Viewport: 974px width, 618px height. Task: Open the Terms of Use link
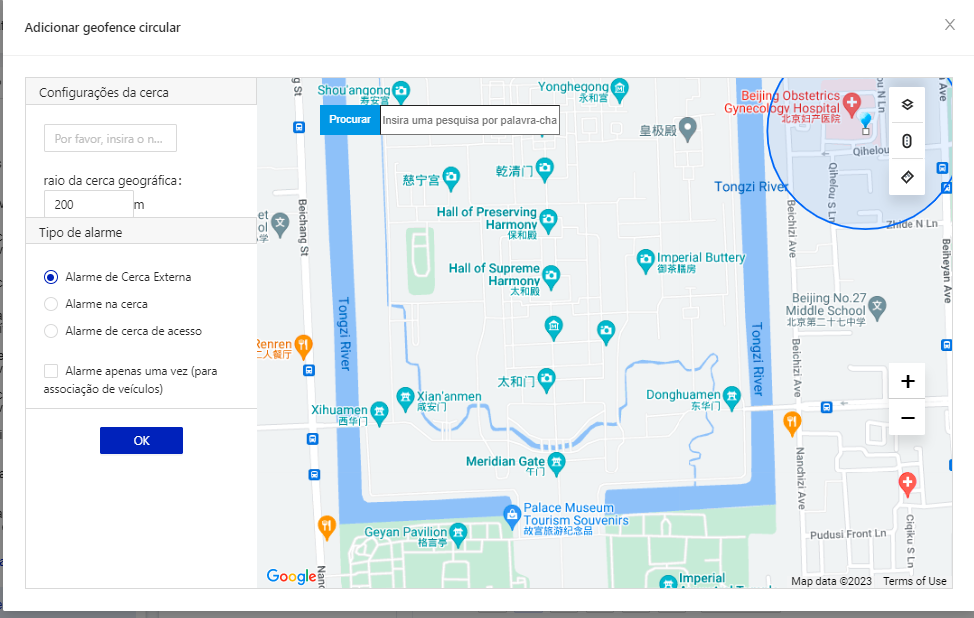click(914, 581)
